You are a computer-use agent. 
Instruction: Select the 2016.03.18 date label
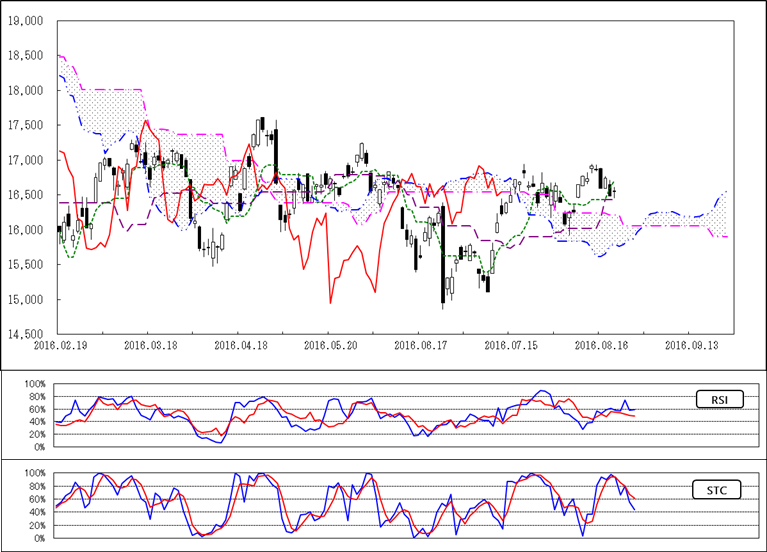[x=148, y=345]
